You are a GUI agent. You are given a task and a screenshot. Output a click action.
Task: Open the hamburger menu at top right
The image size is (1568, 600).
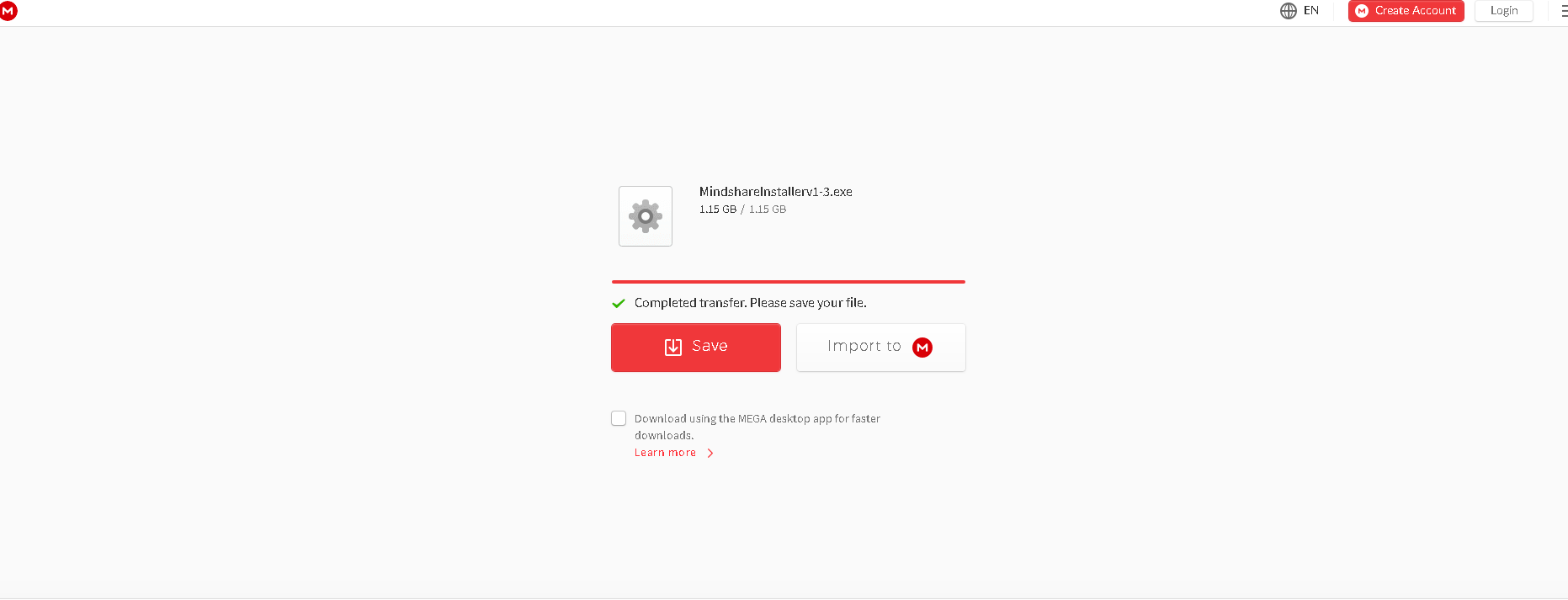[1564, 11]
